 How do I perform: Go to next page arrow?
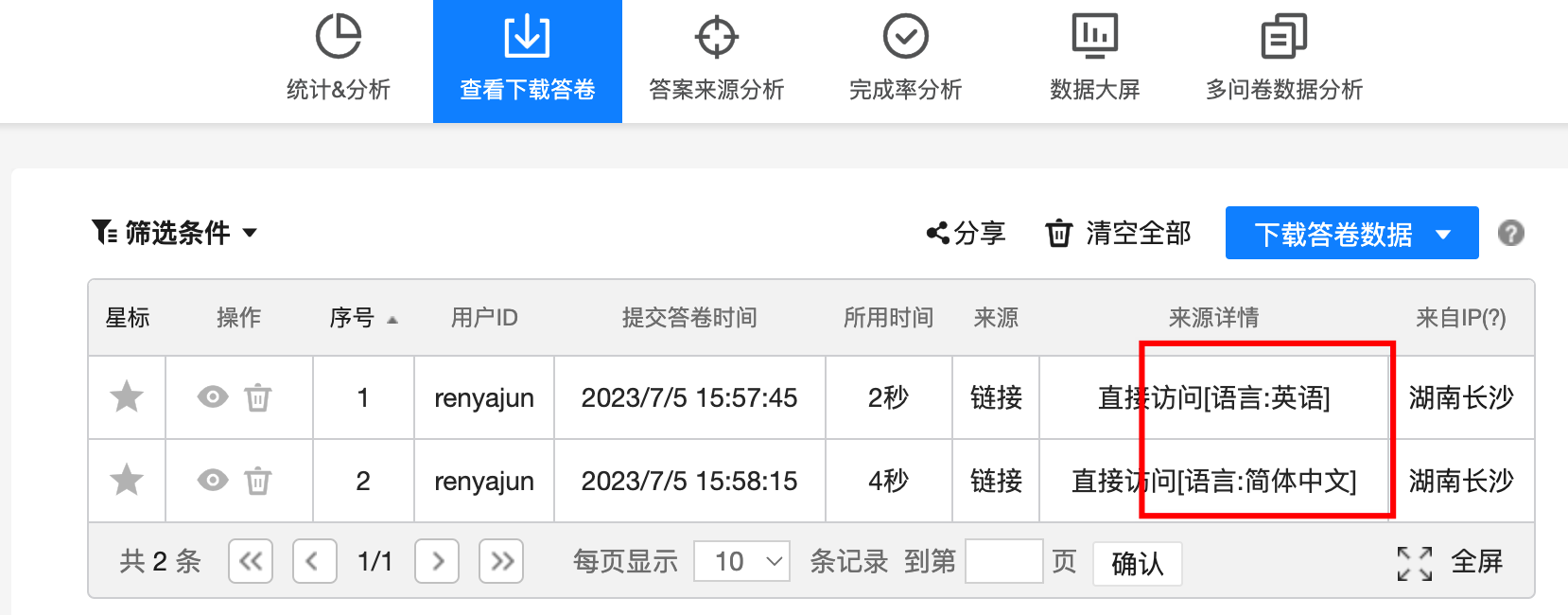[437, 561]
